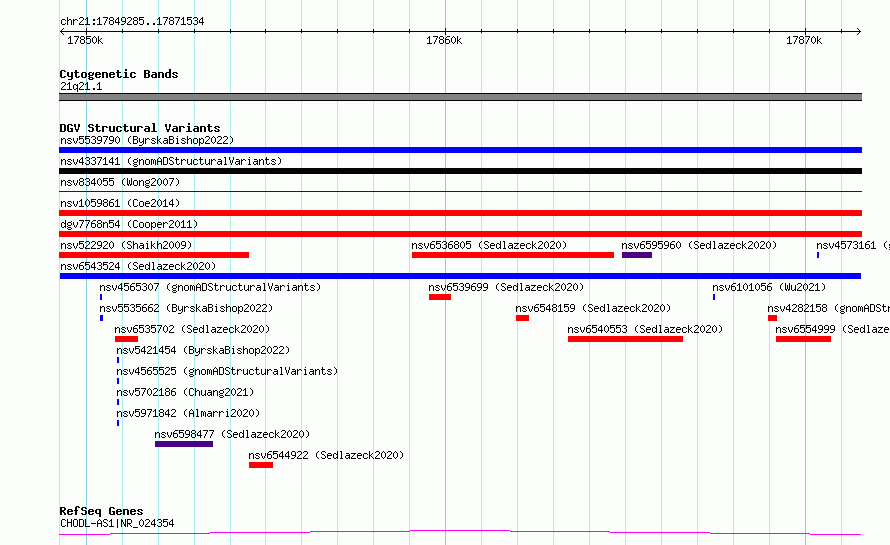
Task: Click the DGV Structural Variants track title
Action: [140, 128]
